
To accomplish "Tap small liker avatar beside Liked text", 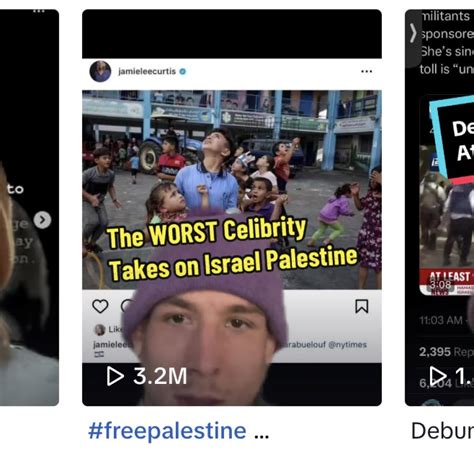I will pos(100,329).
